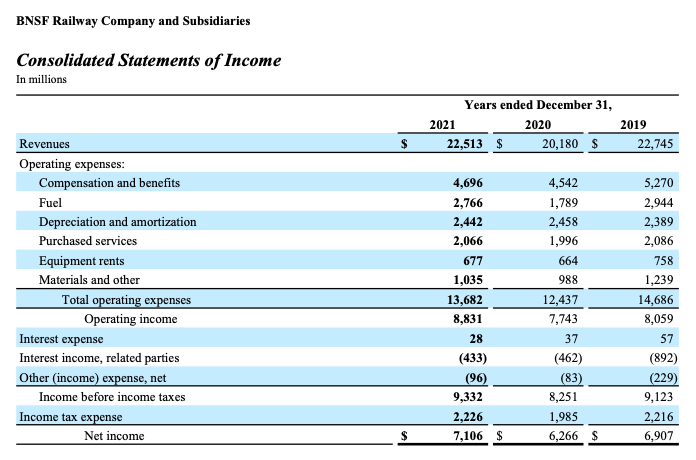Select 2020 revenues value 20,180

point(560,144)
